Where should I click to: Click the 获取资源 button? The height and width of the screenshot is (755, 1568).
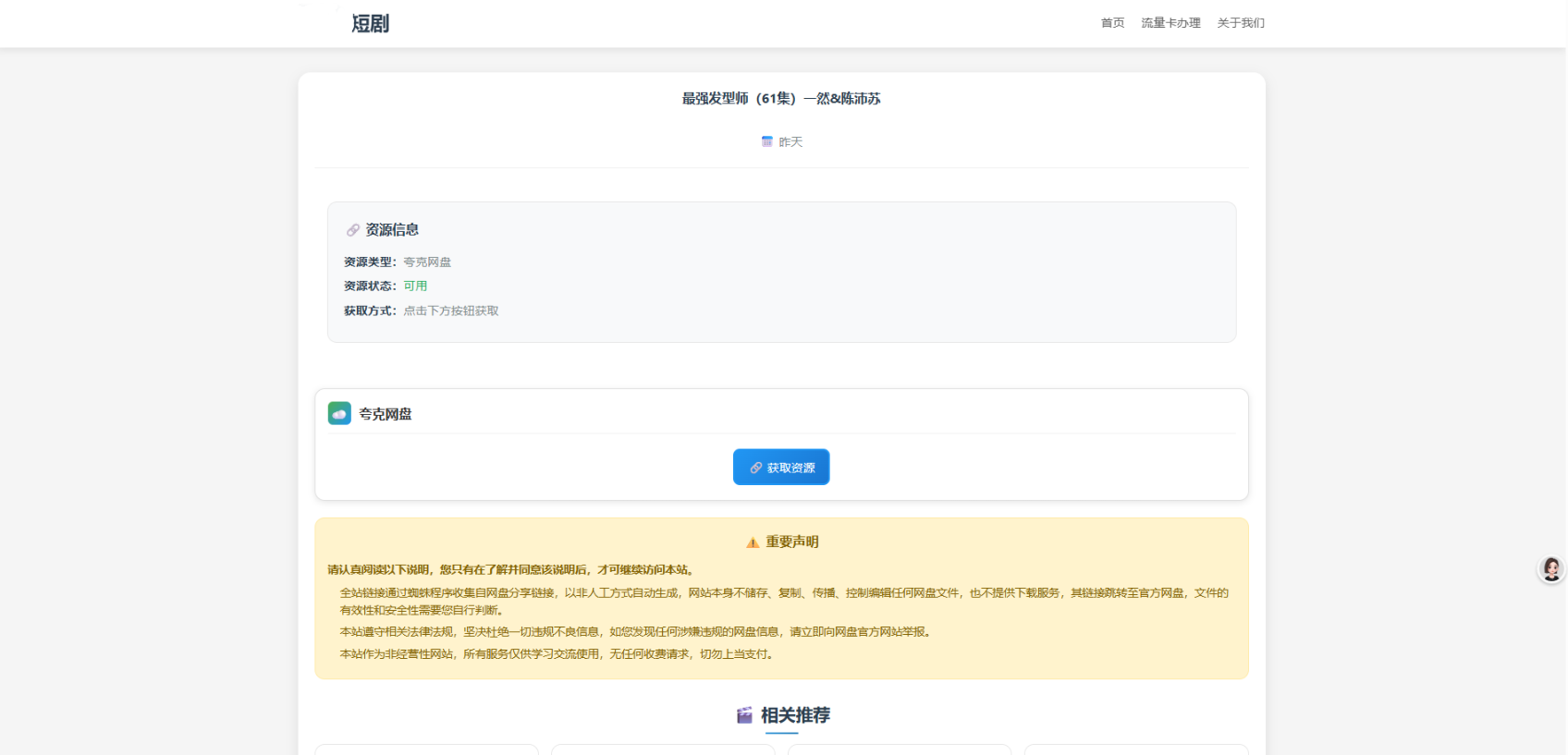click(781, 467)
